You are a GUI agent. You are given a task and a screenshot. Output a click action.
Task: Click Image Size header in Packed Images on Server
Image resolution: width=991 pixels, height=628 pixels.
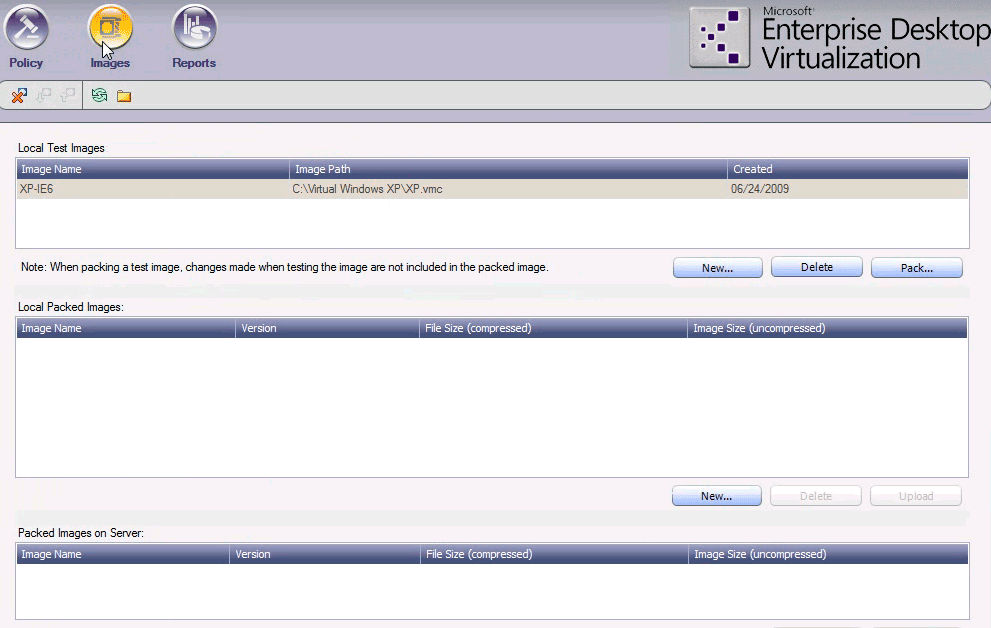[x=828, y=554]
